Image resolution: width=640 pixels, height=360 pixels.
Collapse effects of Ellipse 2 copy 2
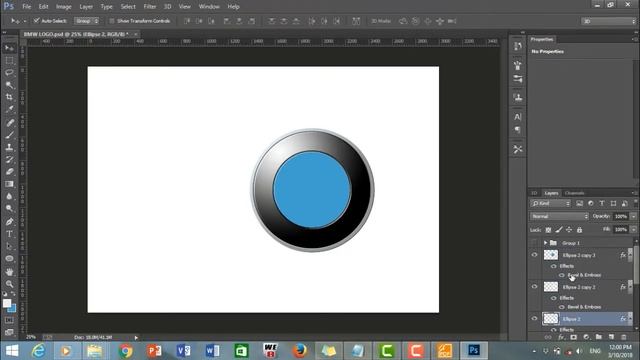630,287
